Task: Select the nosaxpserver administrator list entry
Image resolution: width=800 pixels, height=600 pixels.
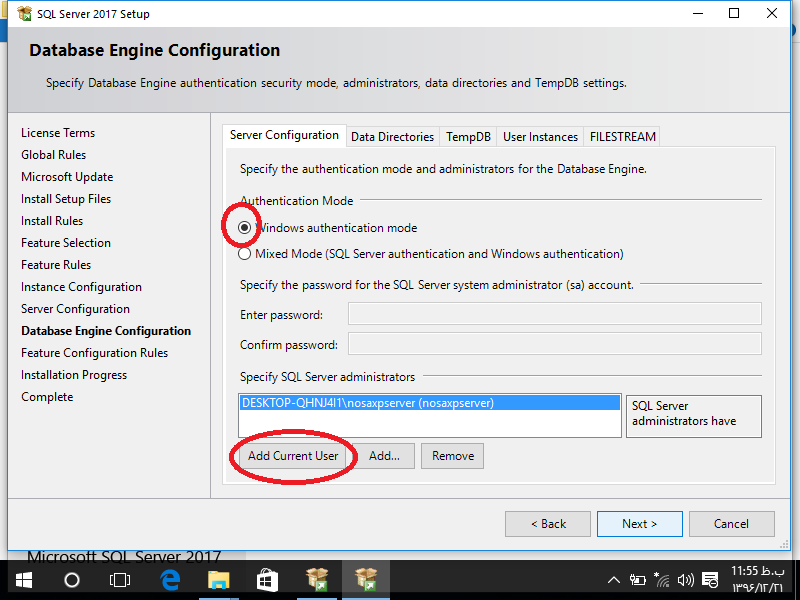Action: tap(368, 403)
